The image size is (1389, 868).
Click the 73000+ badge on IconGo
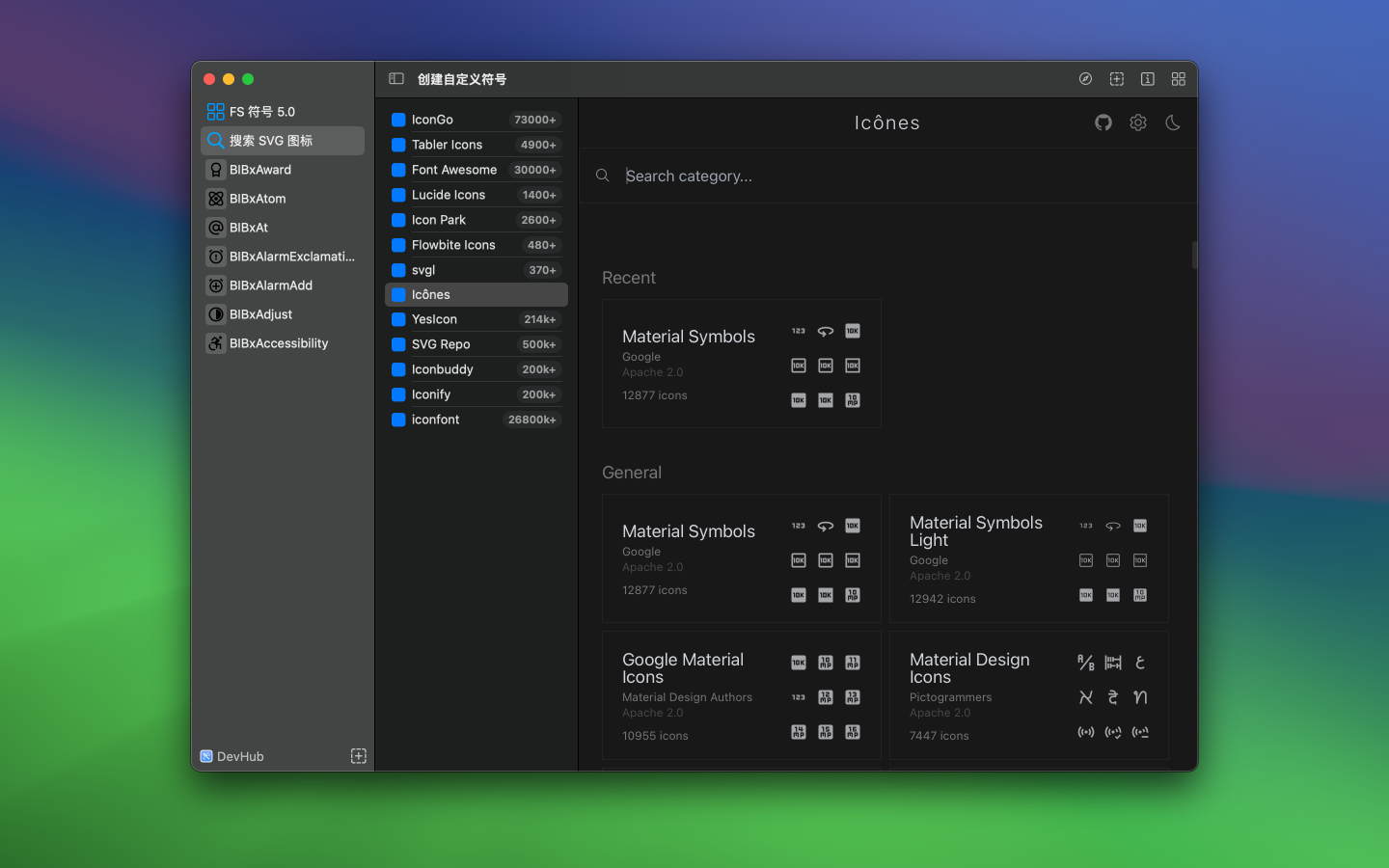click(x=535, y=120)
